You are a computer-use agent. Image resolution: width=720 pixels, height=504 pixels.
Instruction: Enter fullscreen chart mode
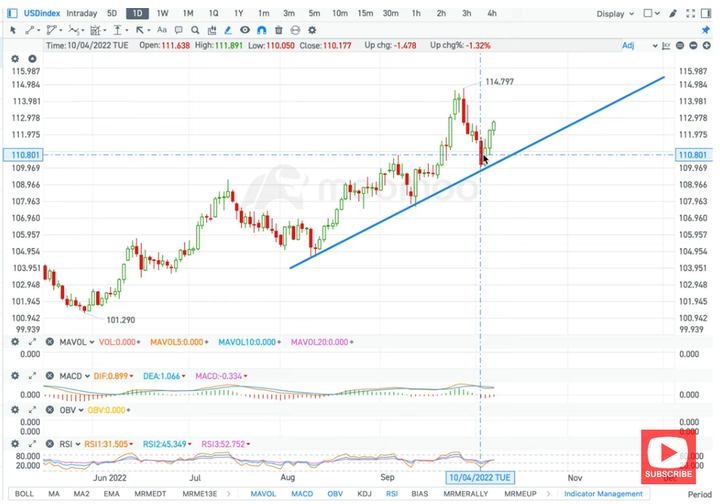(x=691, y=13)
